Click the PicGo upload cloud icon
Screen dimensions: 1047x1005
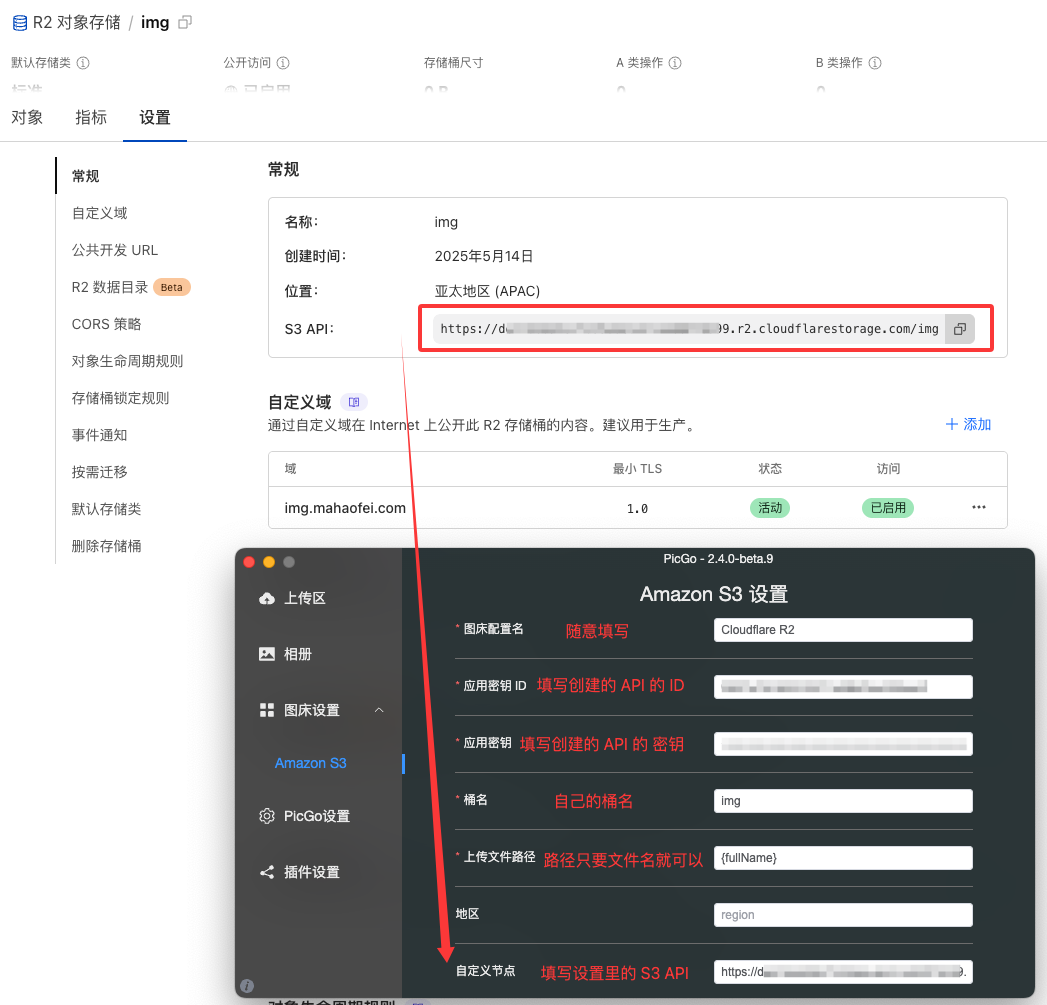pos(267,598)
